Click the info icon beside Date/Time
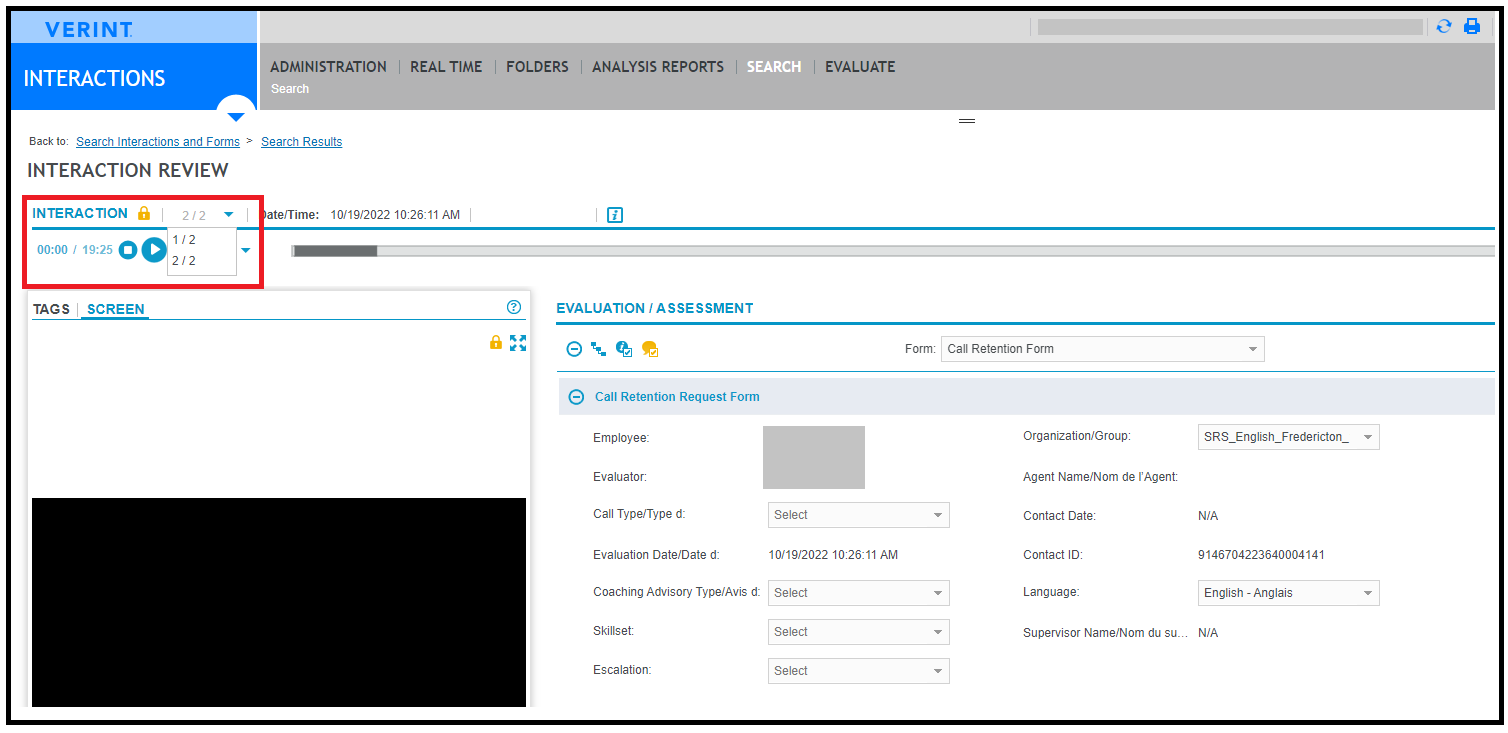Image resolution: width=1508 pixels, height=733 pixels. click(615, 215)
